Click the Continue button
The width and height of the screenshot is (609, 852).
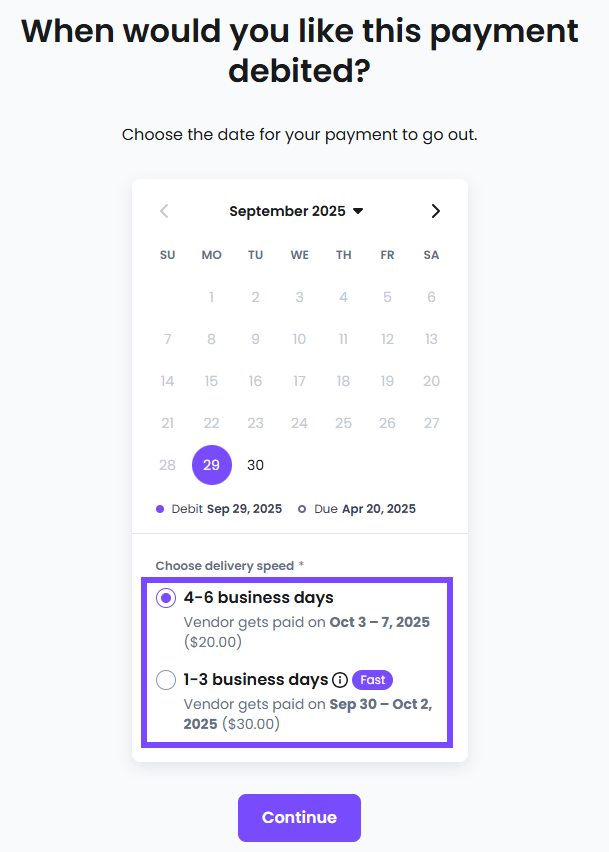(x=299, y=817)
